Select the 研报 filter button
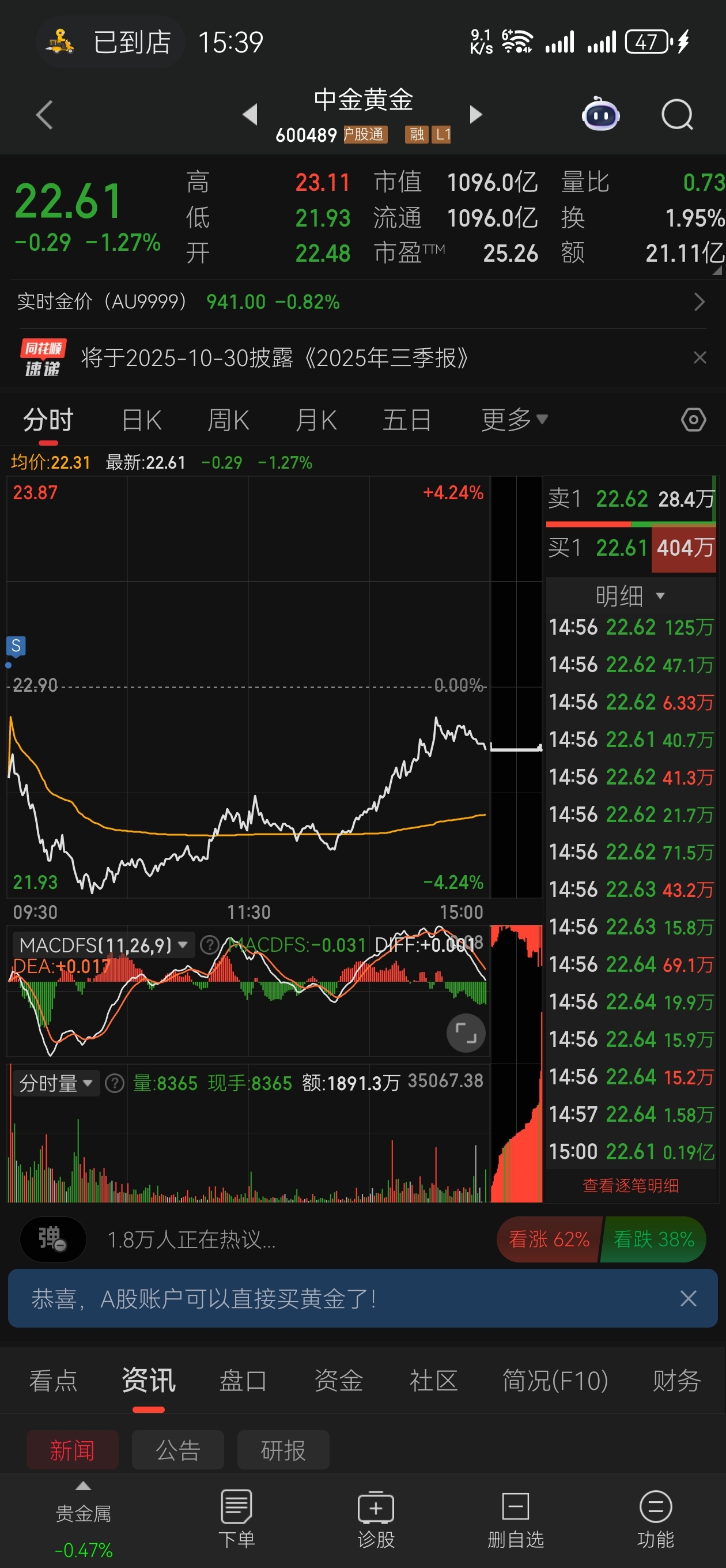The height and width of the screenshot is (1568, 726). coord(283,1450)
